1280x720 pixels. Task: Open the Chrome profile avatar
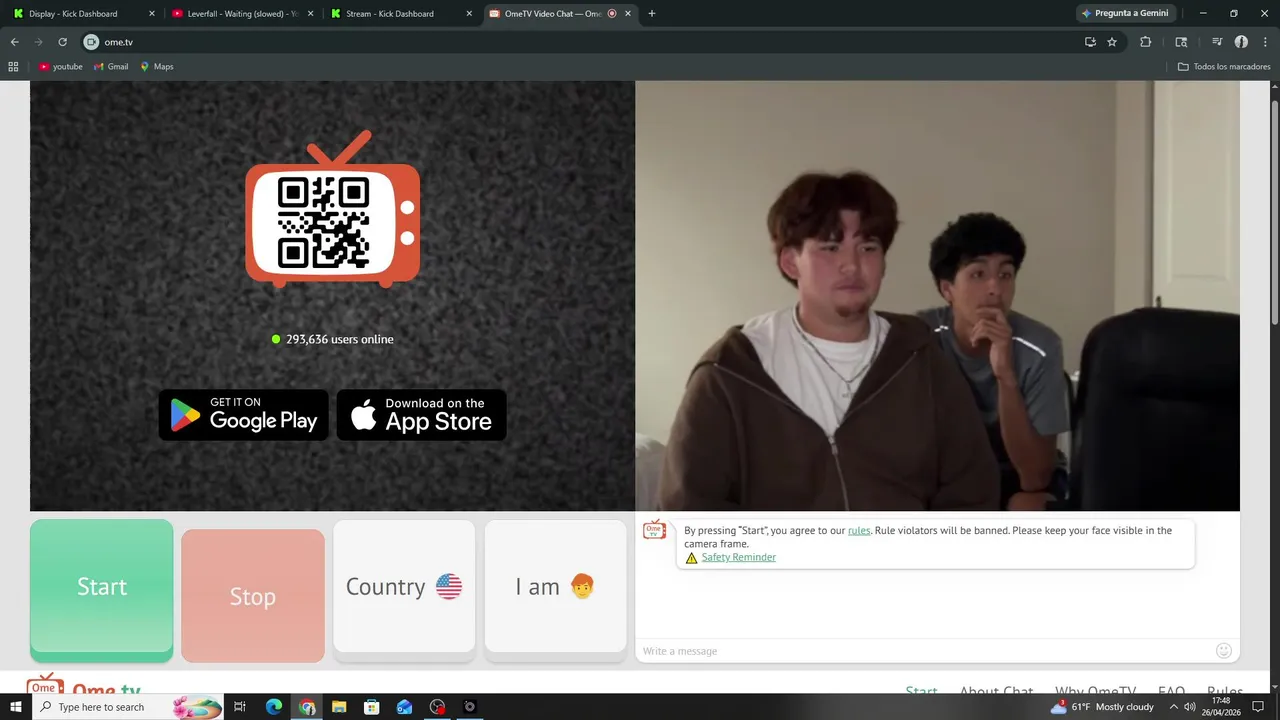pos(1241,42)
